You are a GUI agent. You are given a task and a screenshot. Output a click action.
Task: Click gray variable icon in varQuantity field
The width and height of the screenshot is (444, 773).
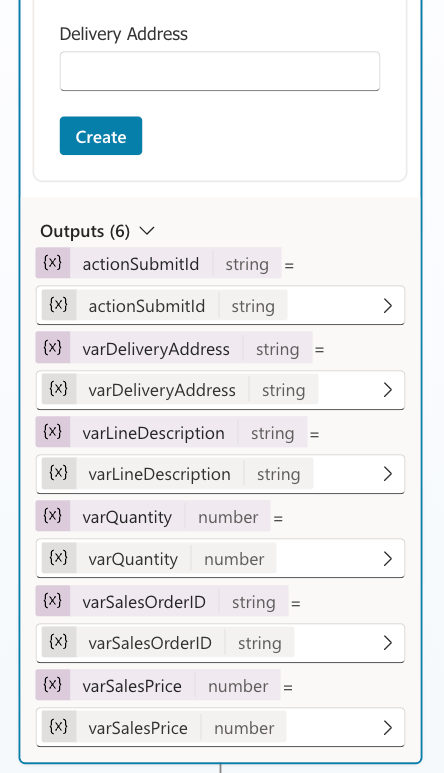tap(59, 558)
